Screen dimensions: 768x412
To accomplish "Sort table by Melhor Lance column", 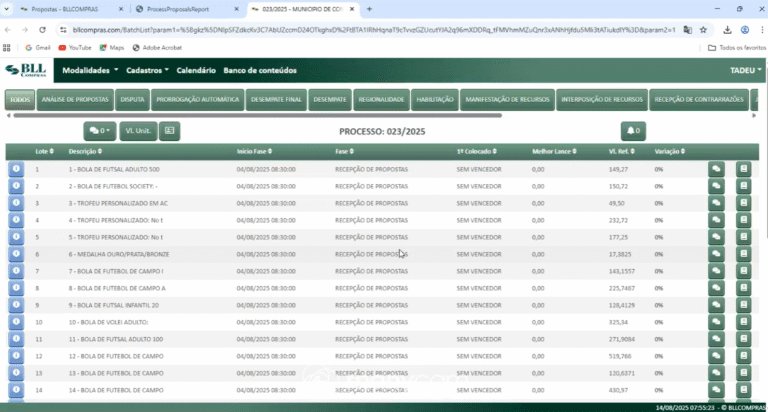I will 554,151.
